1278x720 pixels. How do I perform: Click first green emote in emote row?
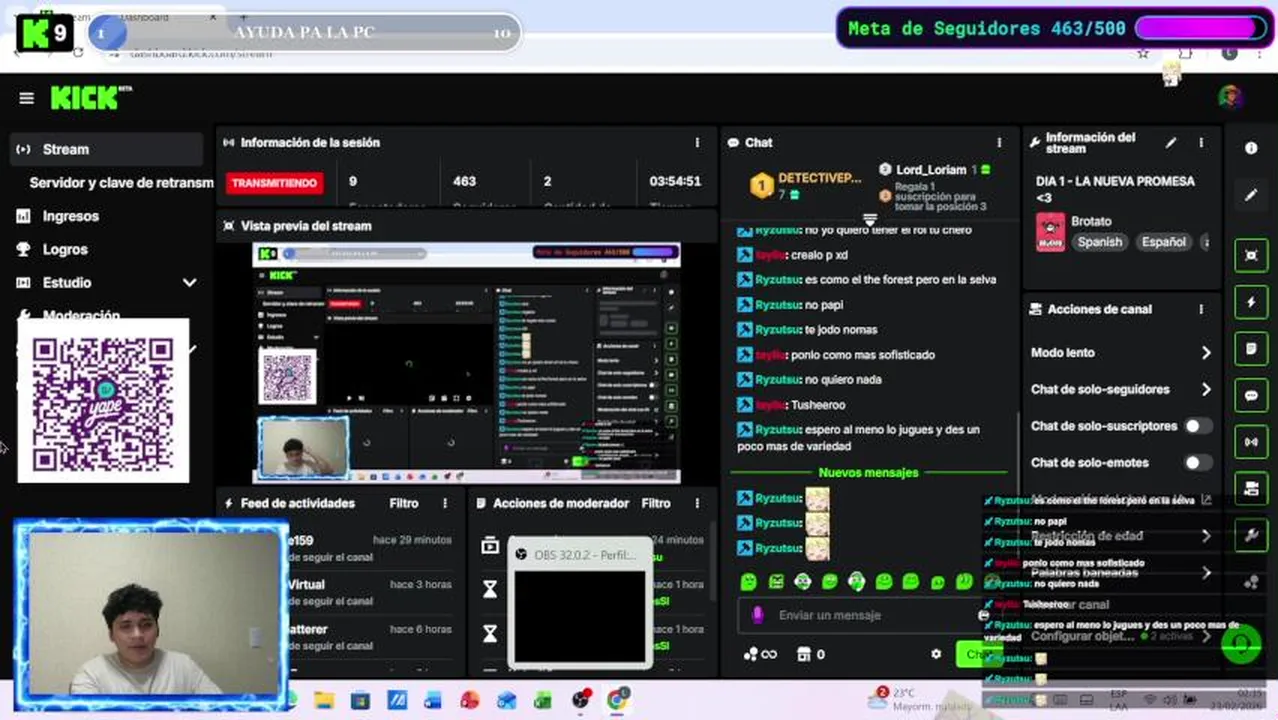[x=748, y=581]
